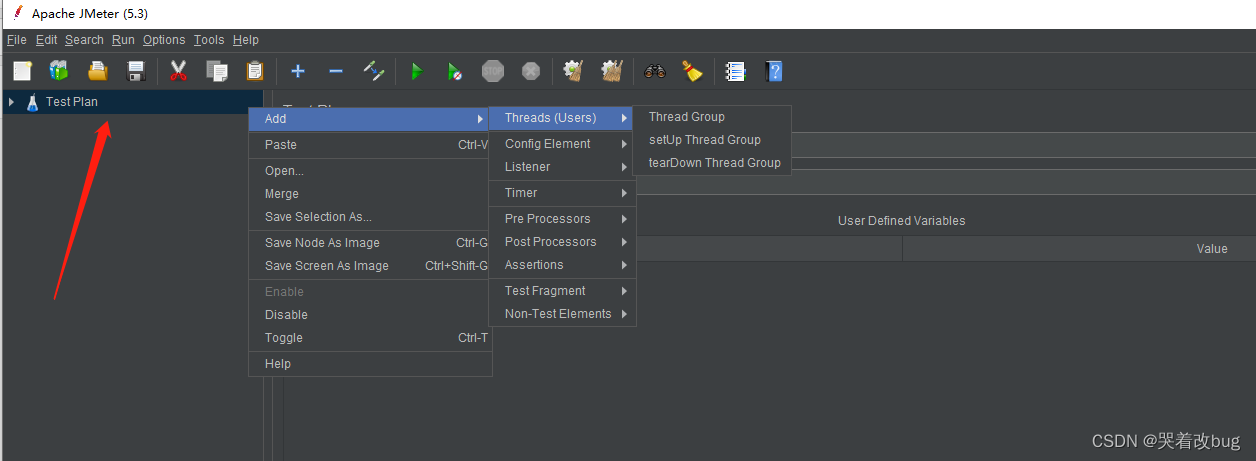Click the Expand All plus icon
This screenshot has height=461, width=1256.
pos(298,71)
